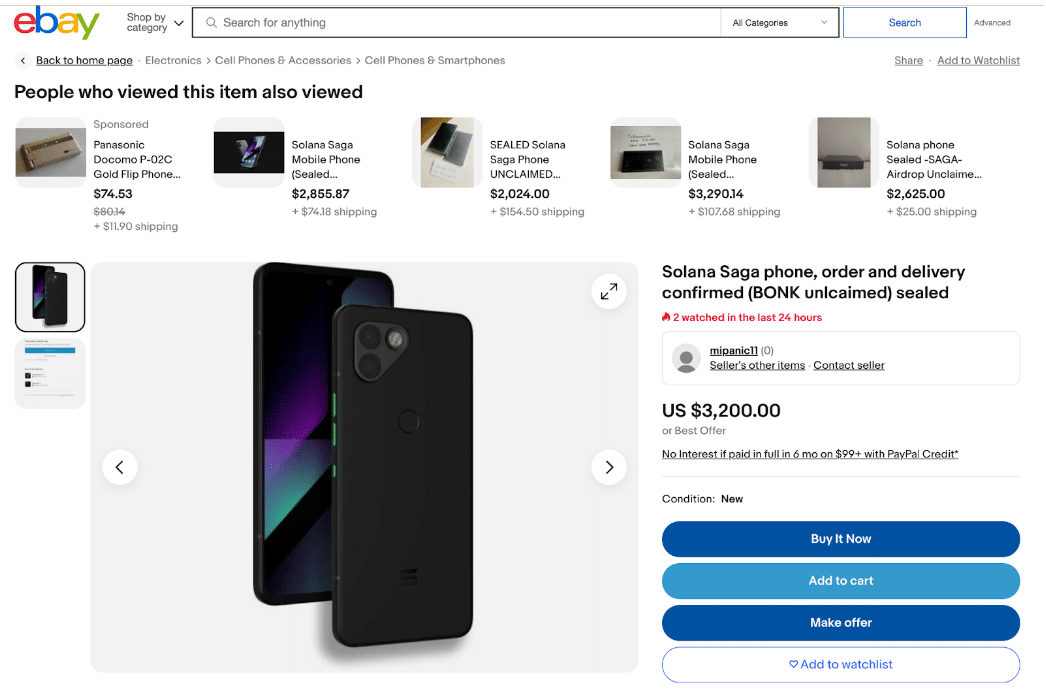Click the magnifier icon in search bar

pyautogui.click(x=211, y=23)
